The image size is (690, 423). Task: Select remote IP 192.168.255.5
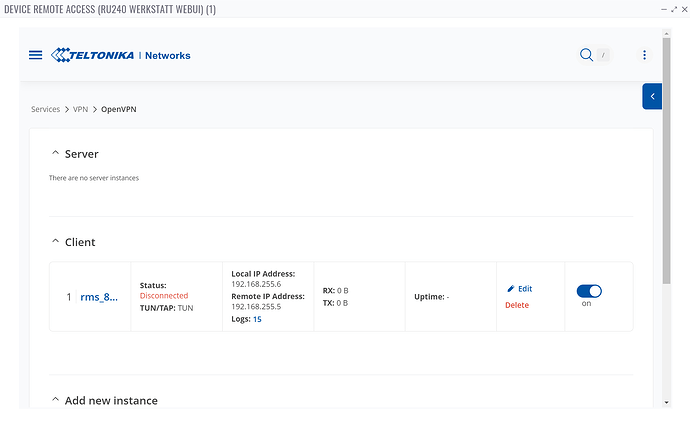(256, 307)
